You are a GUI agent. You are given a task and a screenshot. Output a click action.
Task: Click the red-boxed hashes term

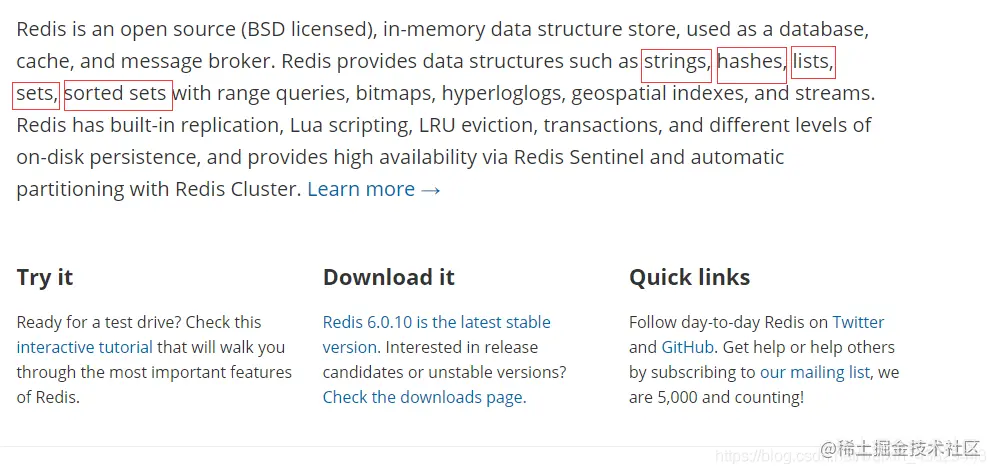coord(751,65)
